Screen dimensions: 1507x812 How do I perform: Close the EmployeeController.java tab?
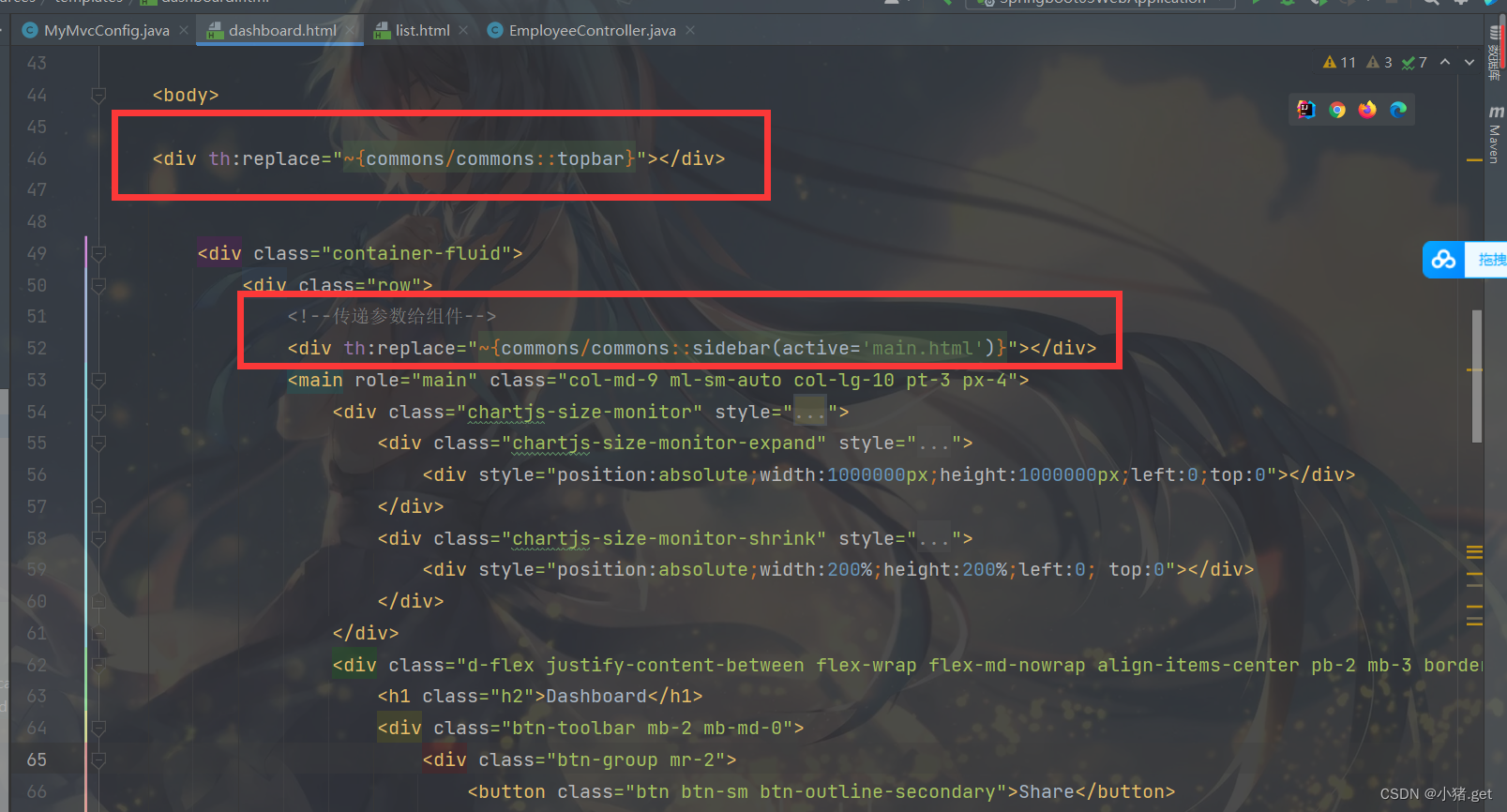click(690, 31)
